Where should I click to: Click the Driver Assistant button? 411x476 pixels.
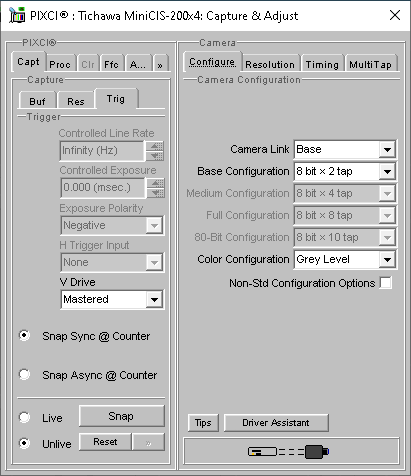276,423
